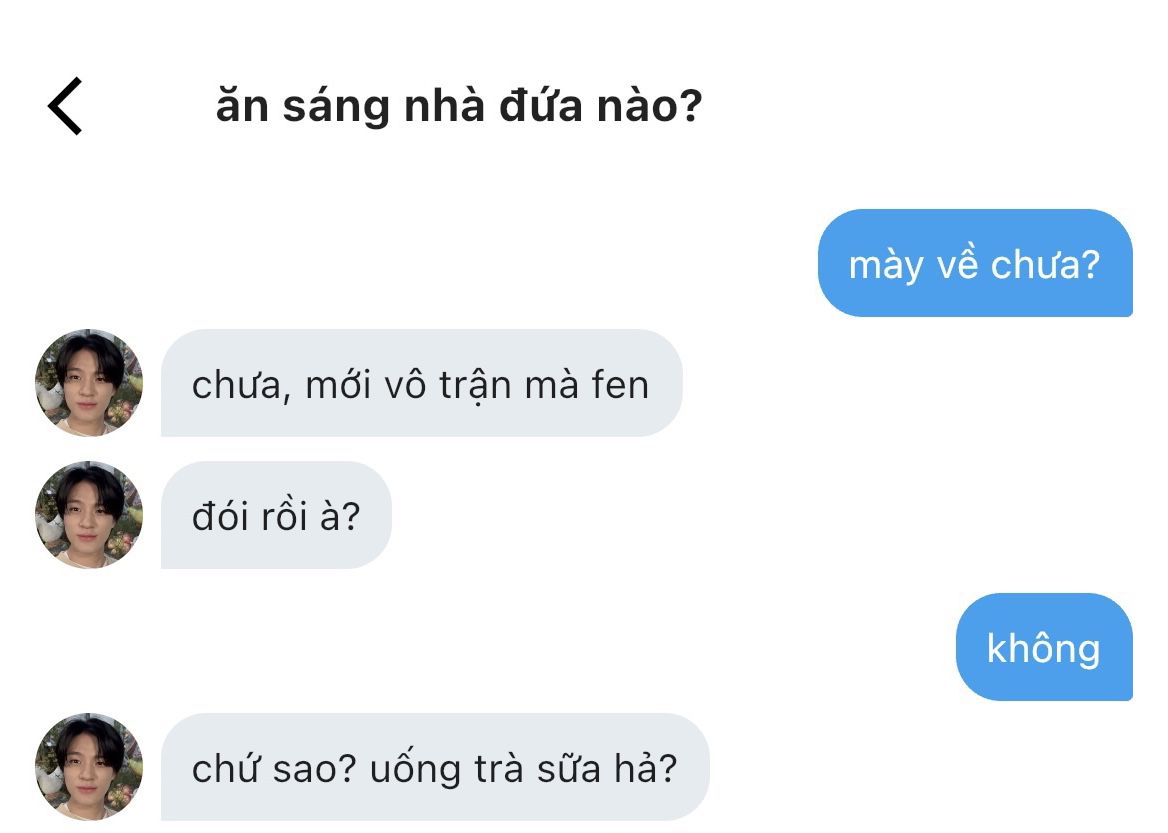1168x833 pixels.
Task: Tap the message "chưa, mới vô trận mà fen"
Action: click(x=420, y=384)
